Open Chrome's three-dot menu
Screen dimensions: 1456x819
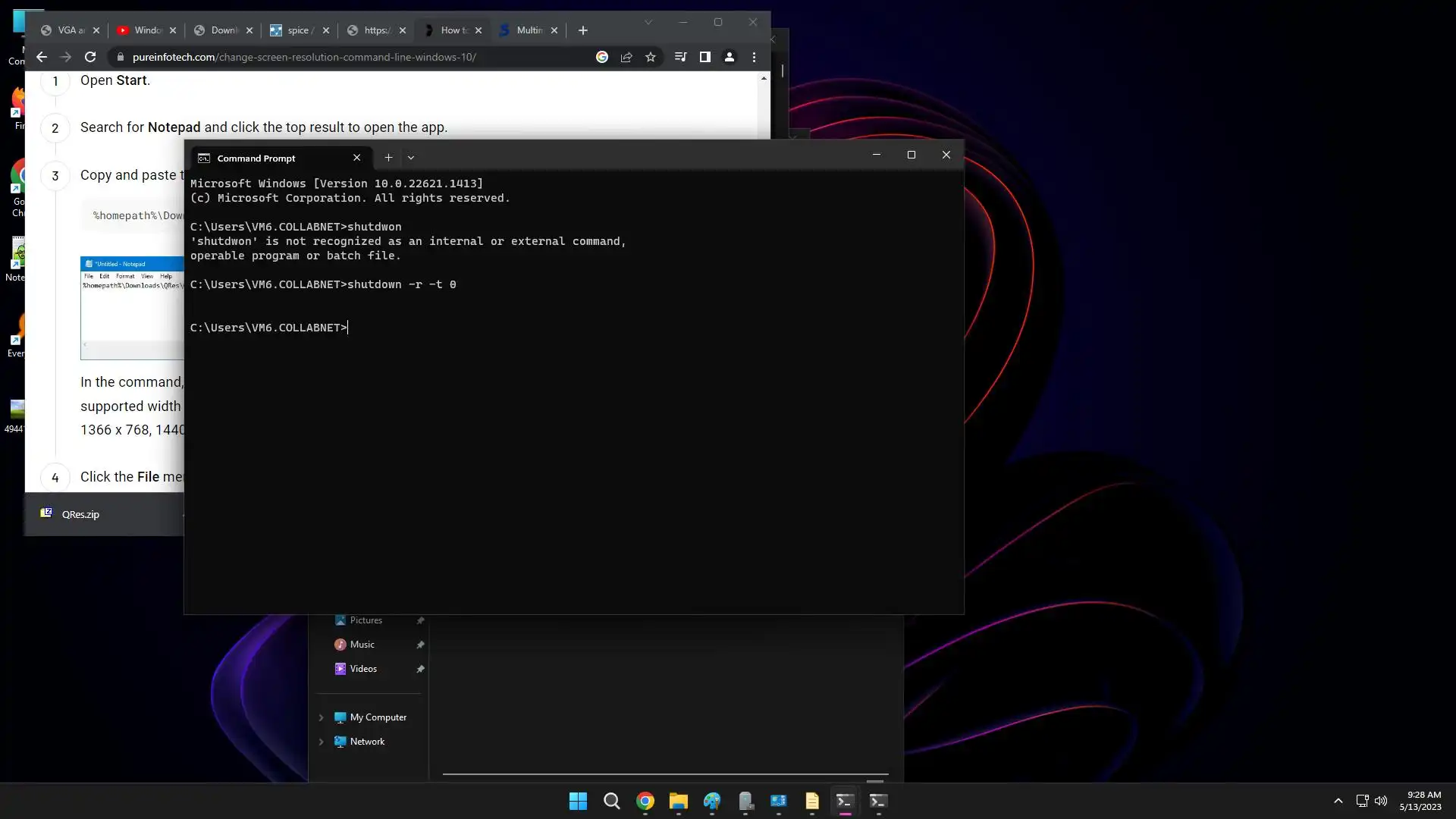754,57
